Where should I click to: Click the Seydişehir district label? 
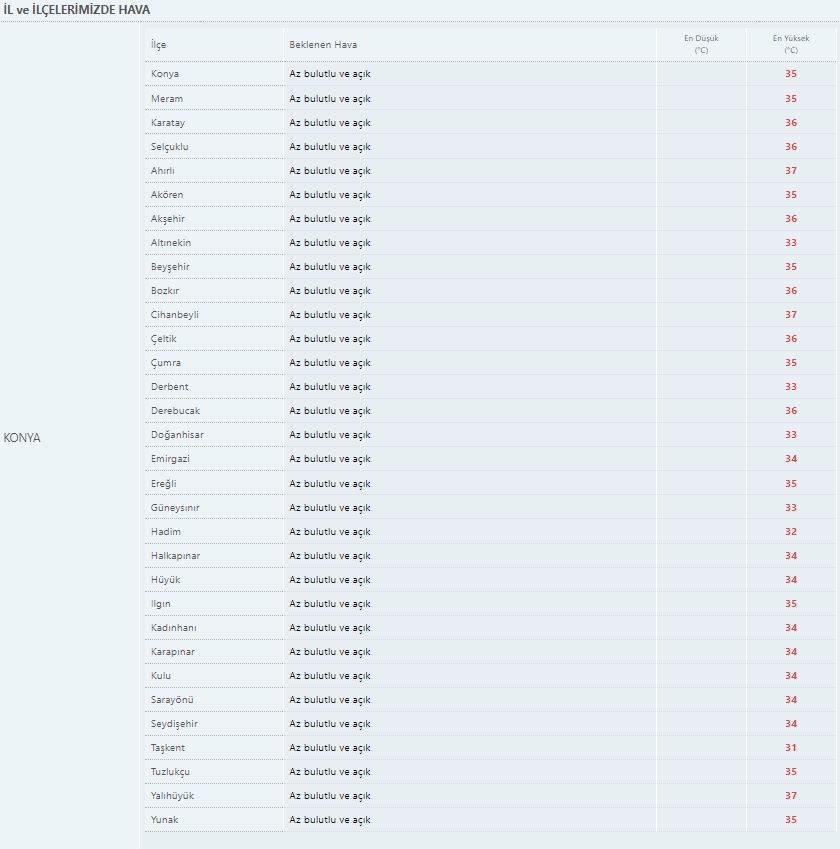click(173, 723)
